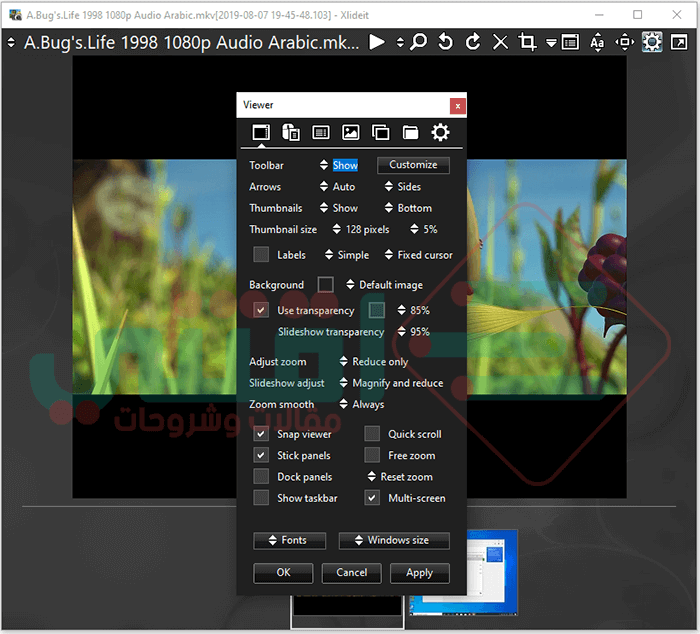Toggle Stick panels checkbox
700x634 pixels.
coord(261,455)
